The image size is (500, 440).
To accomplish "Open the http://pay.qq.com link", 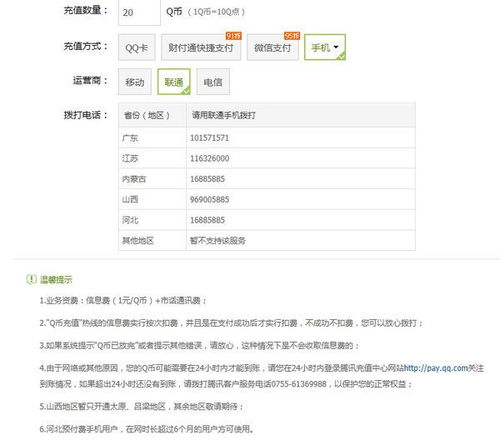I will coord(436,368).
